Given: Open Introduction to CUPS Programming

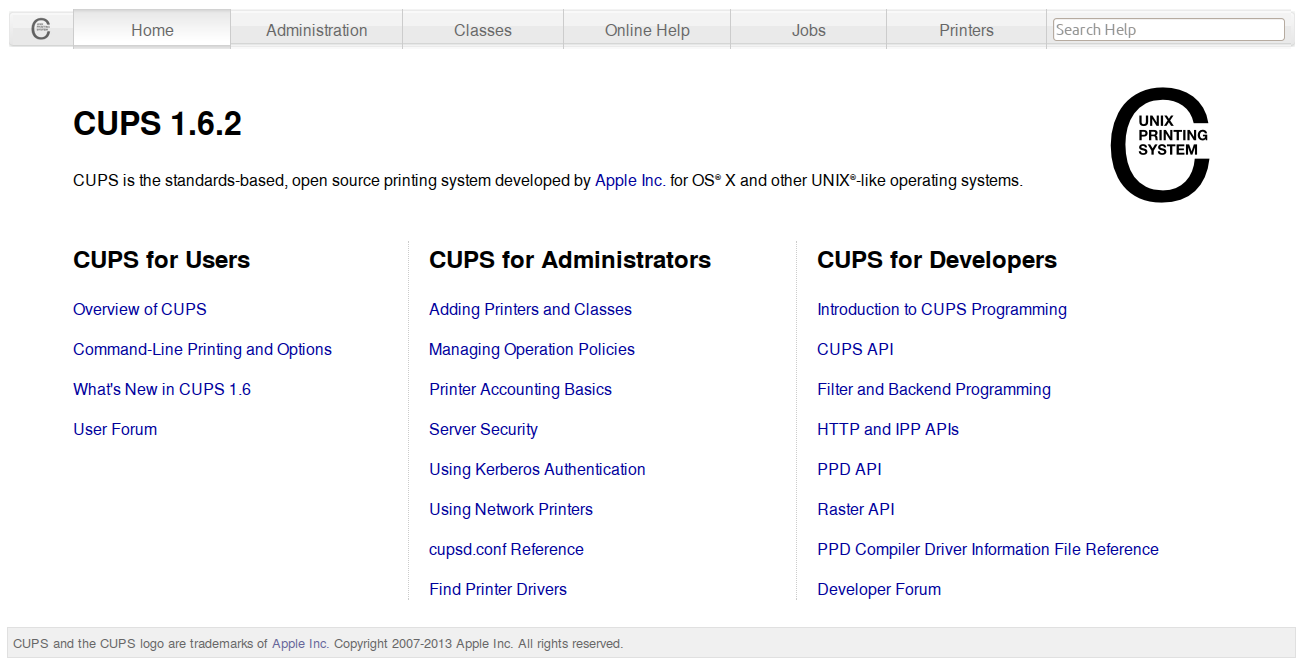Looking at the screenshot, I should (x=942, y=309).
